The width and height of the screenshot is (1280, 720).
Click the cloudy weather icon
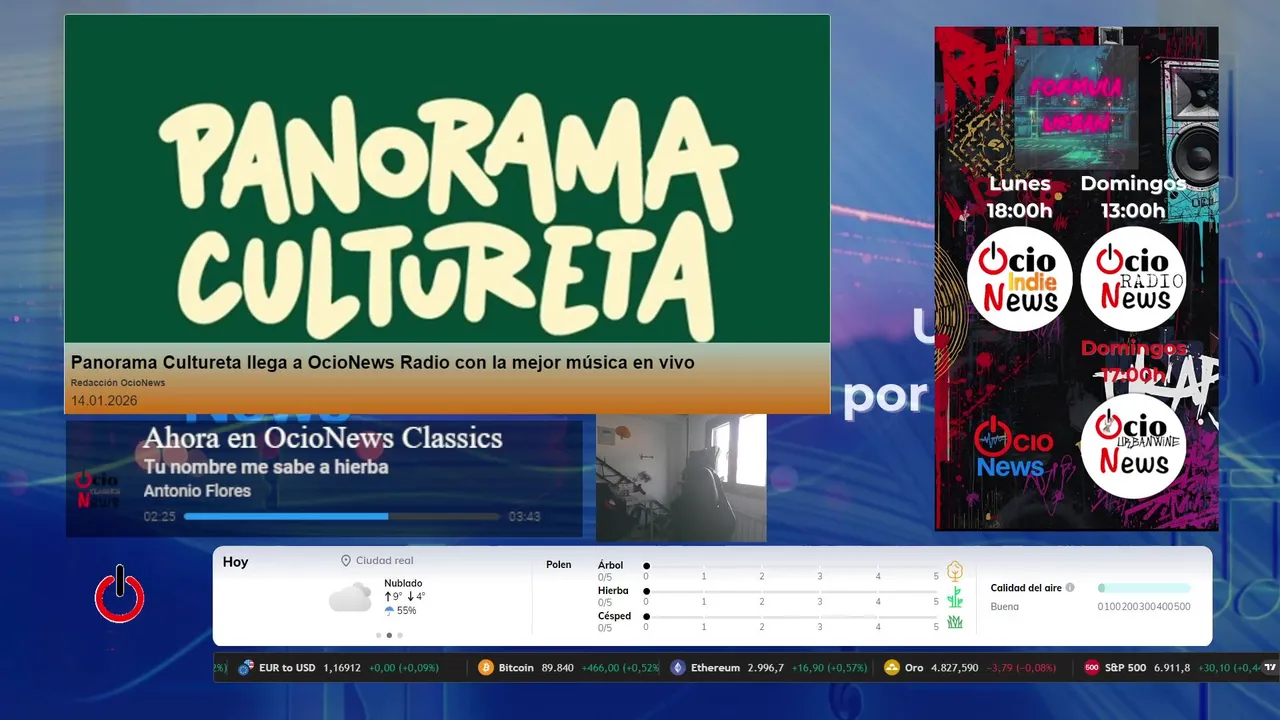[x=350, y=598]
